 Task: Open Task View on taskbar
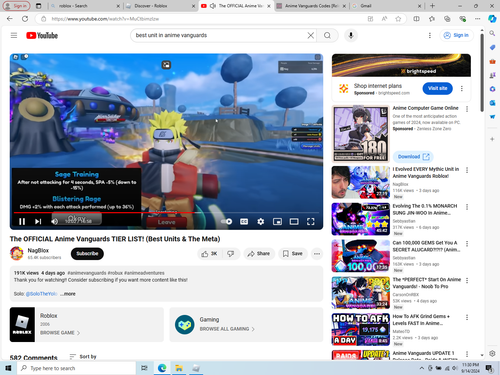[144, 368]
